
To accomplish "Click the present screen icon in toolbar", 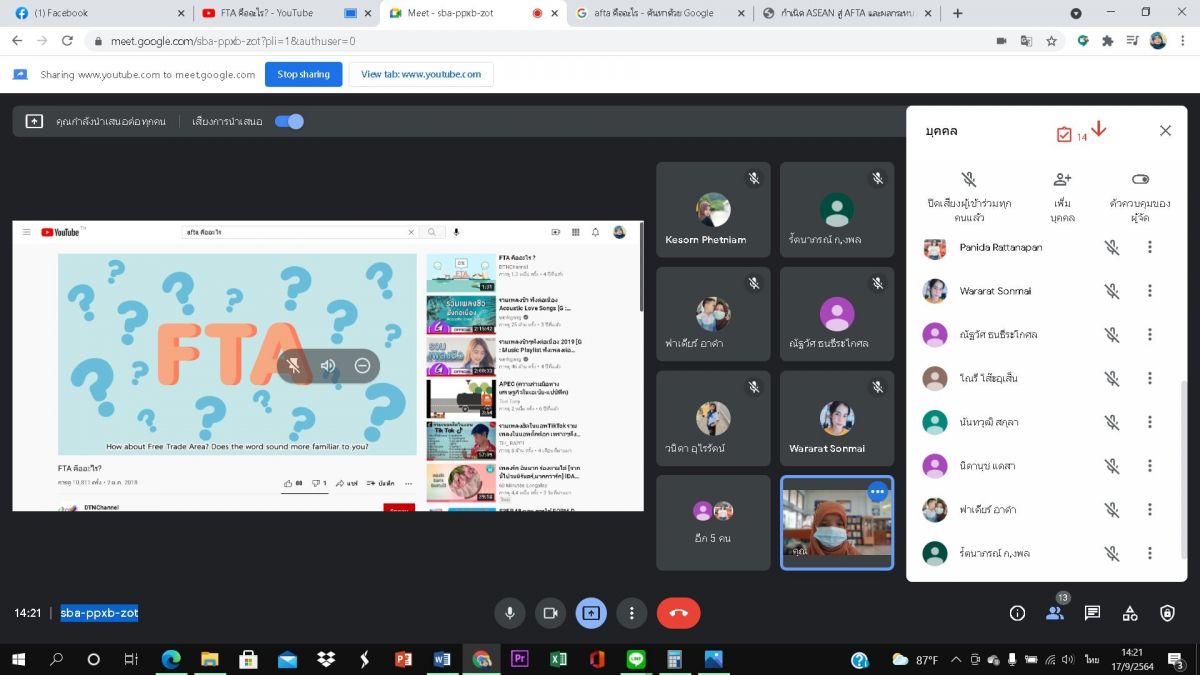I will (x=591, y=613).
